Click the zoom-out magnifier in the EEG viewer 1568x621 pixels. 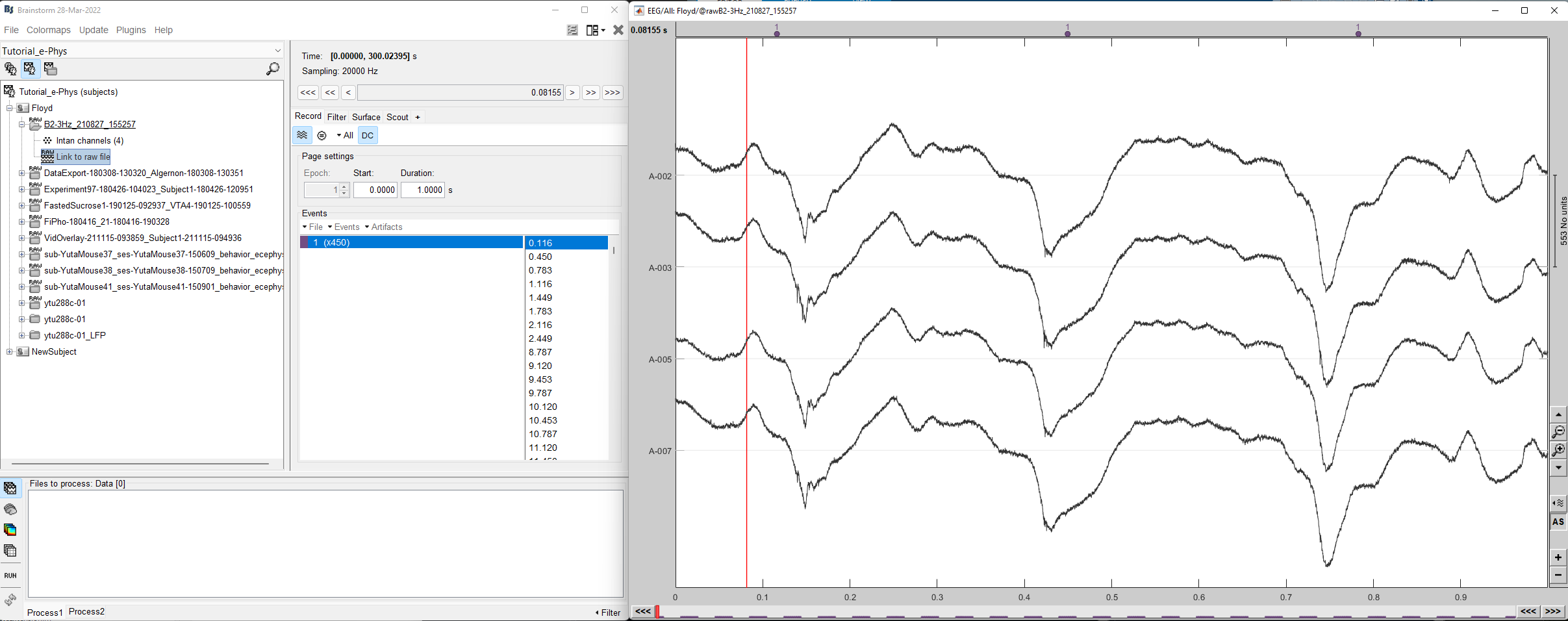tap(1558, 431)
